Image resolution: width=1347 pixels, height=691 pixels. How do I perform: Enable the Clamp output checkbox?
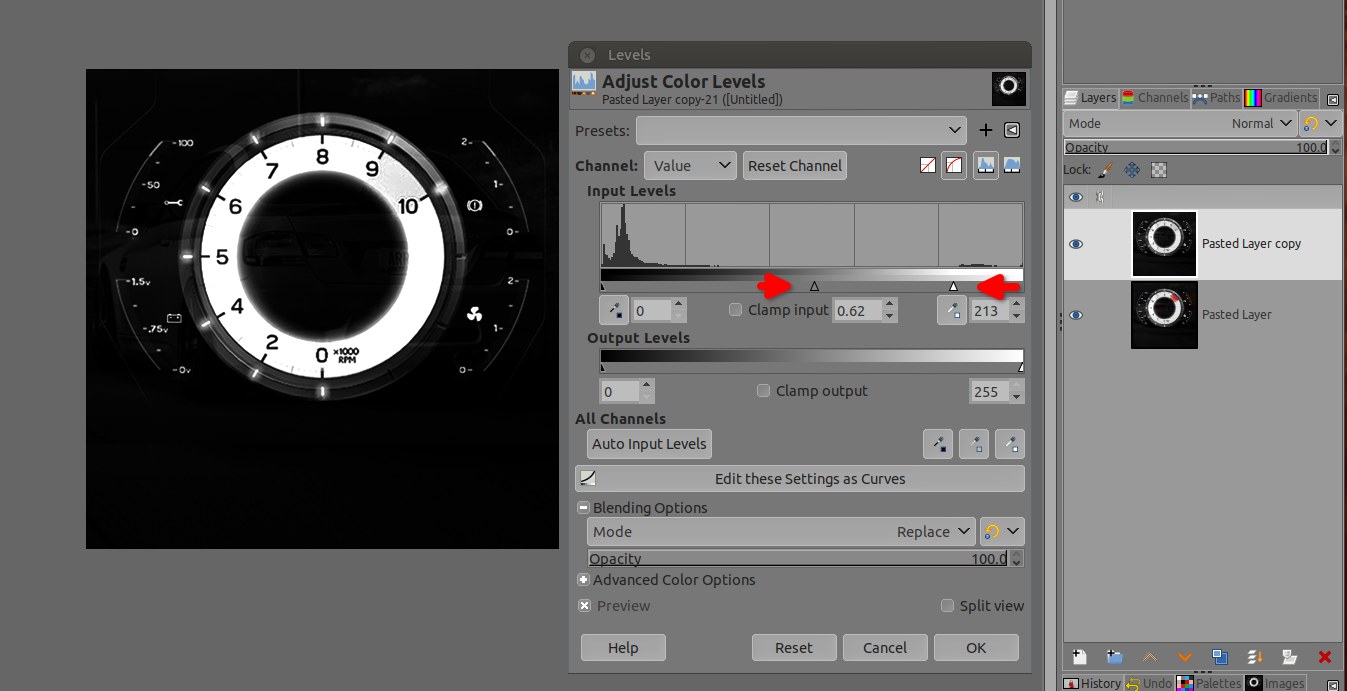[x=764, y=391]
